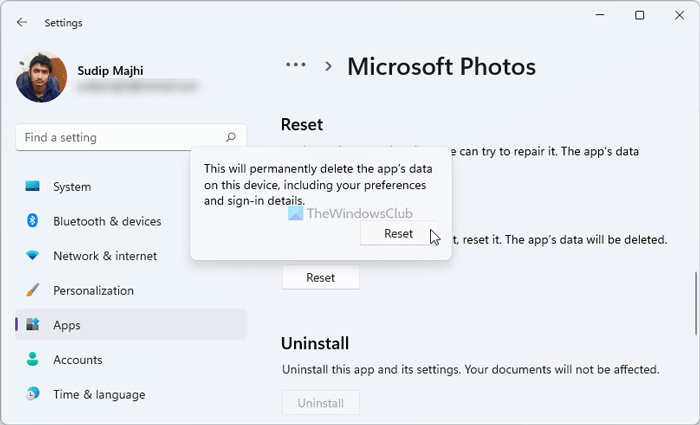Click the Find a setting search box

[x=120, y=137]
